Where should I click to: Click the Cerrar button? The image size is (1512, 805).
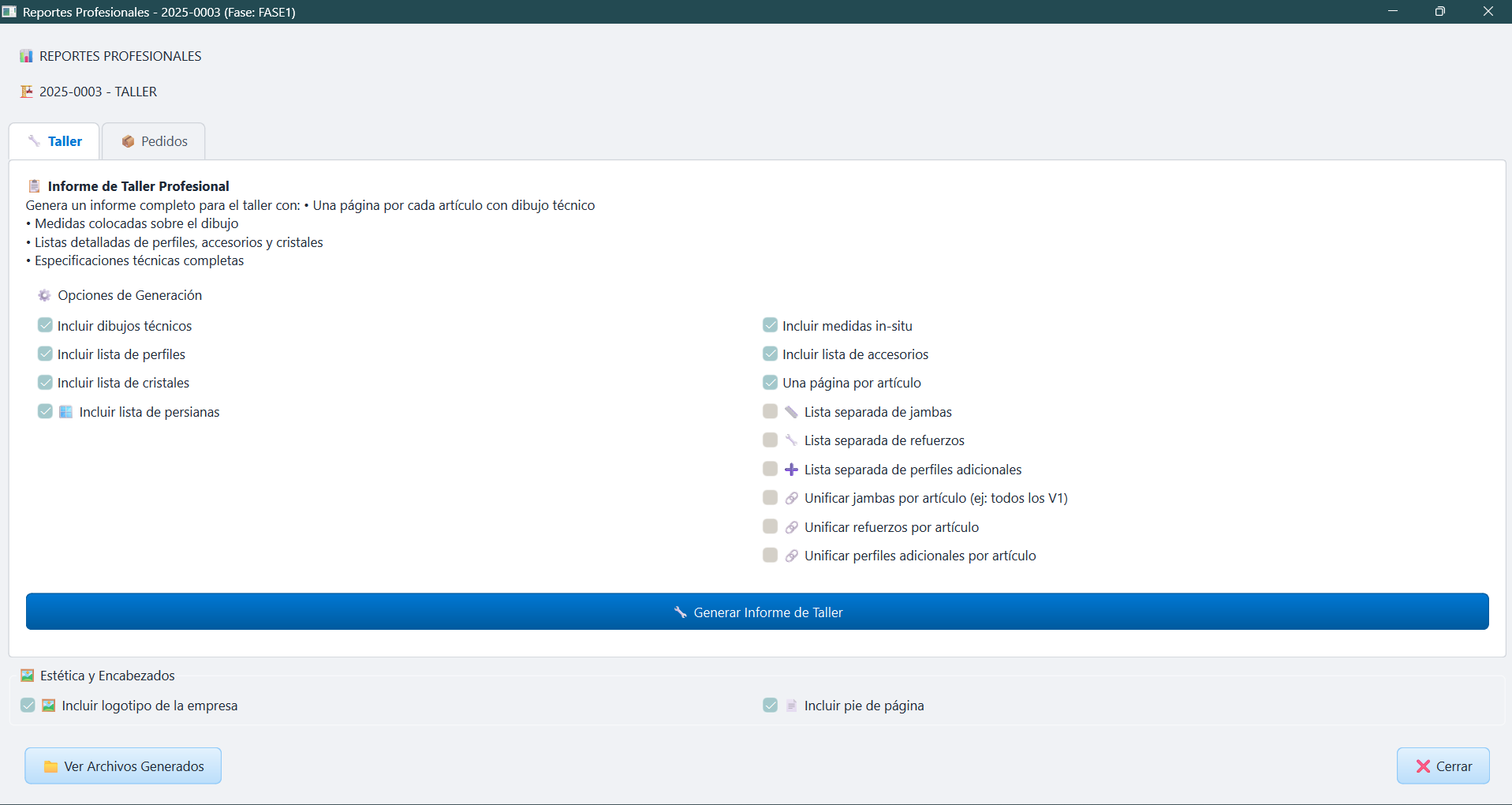[x=1443, y=766]
